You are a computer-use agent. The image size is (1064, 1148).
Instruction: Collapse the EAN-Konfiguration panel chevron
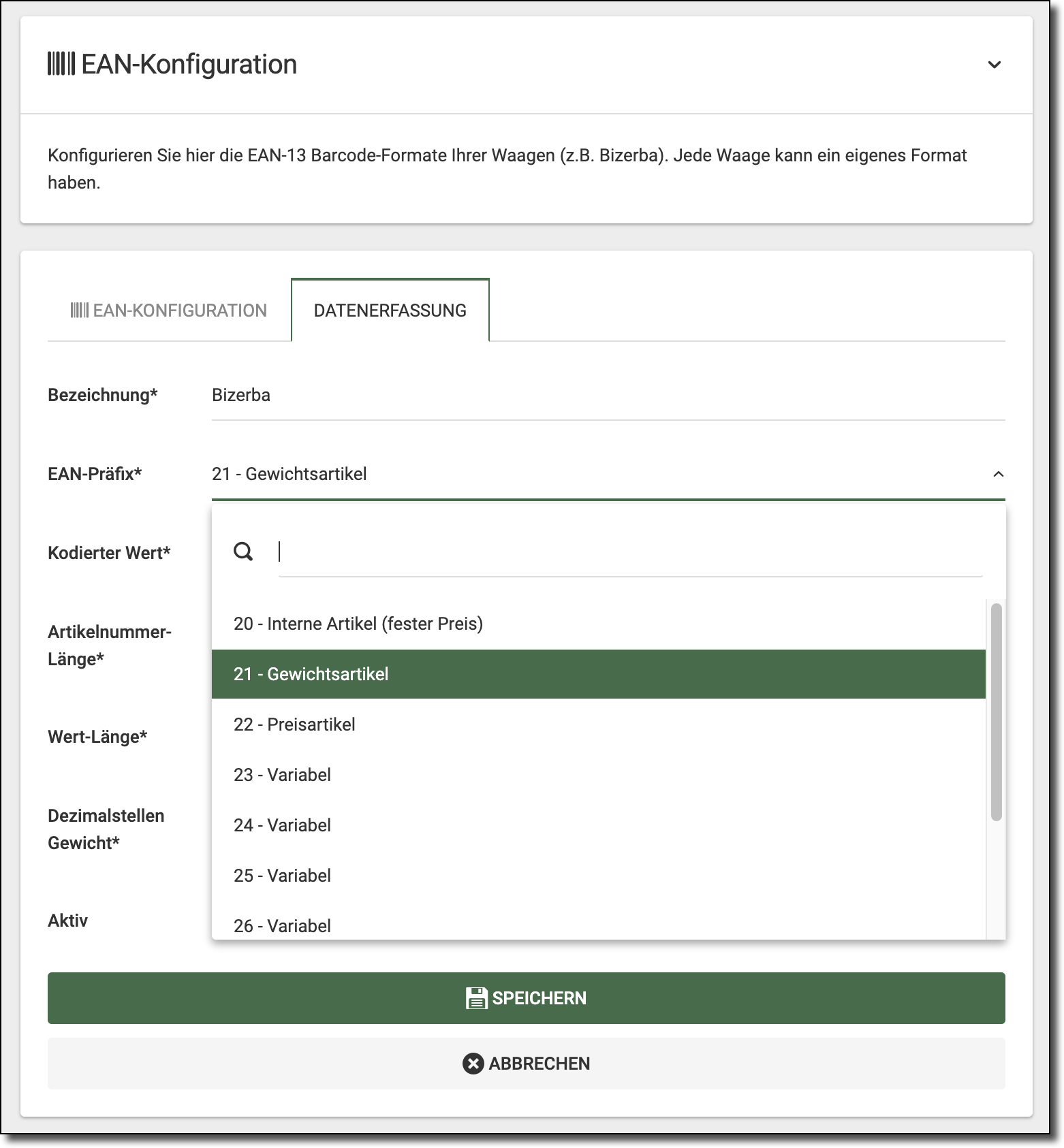[x=994, y=65]
